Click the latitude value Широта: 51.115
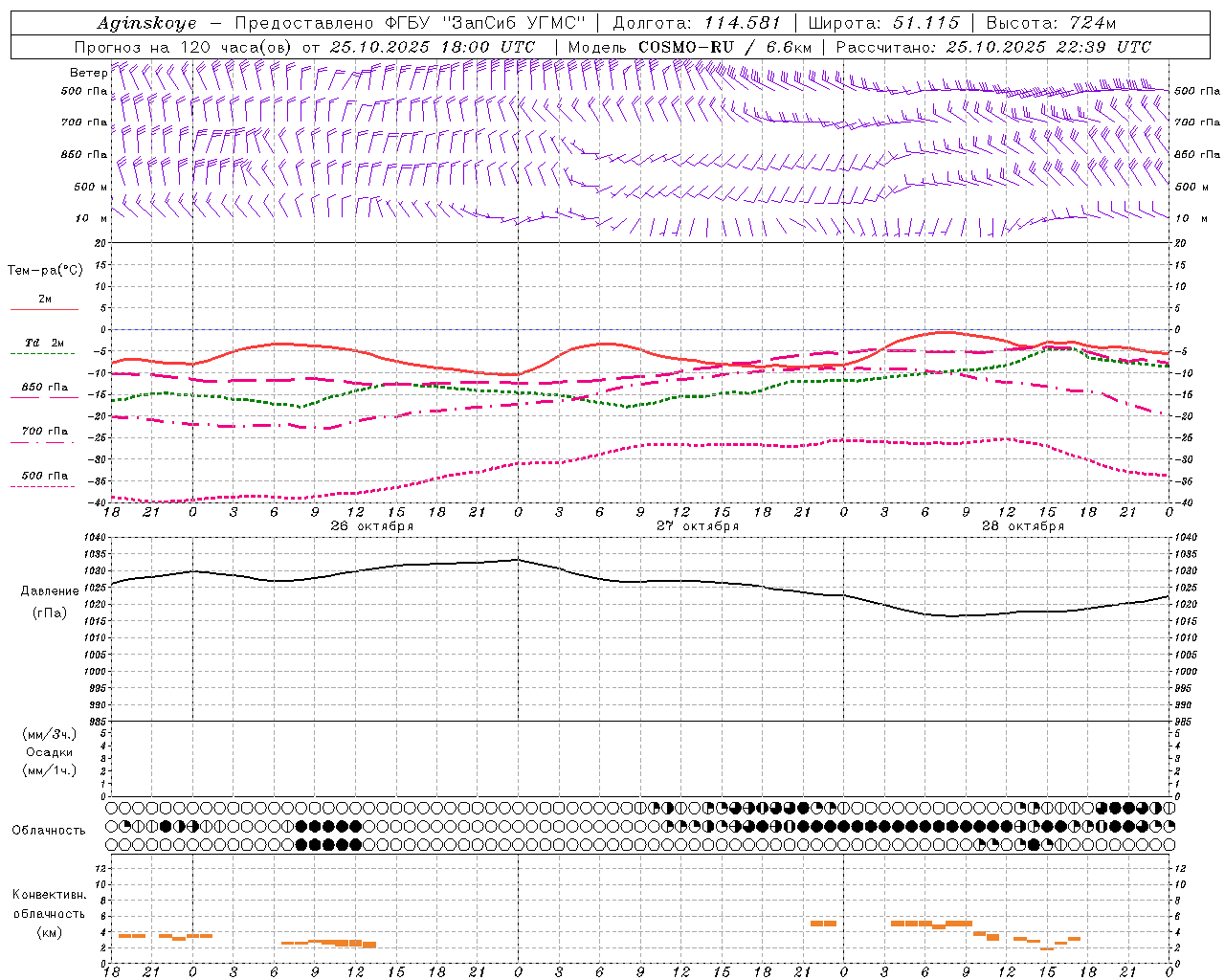This screenshot has width=1225, height=980. coord(883,23)
